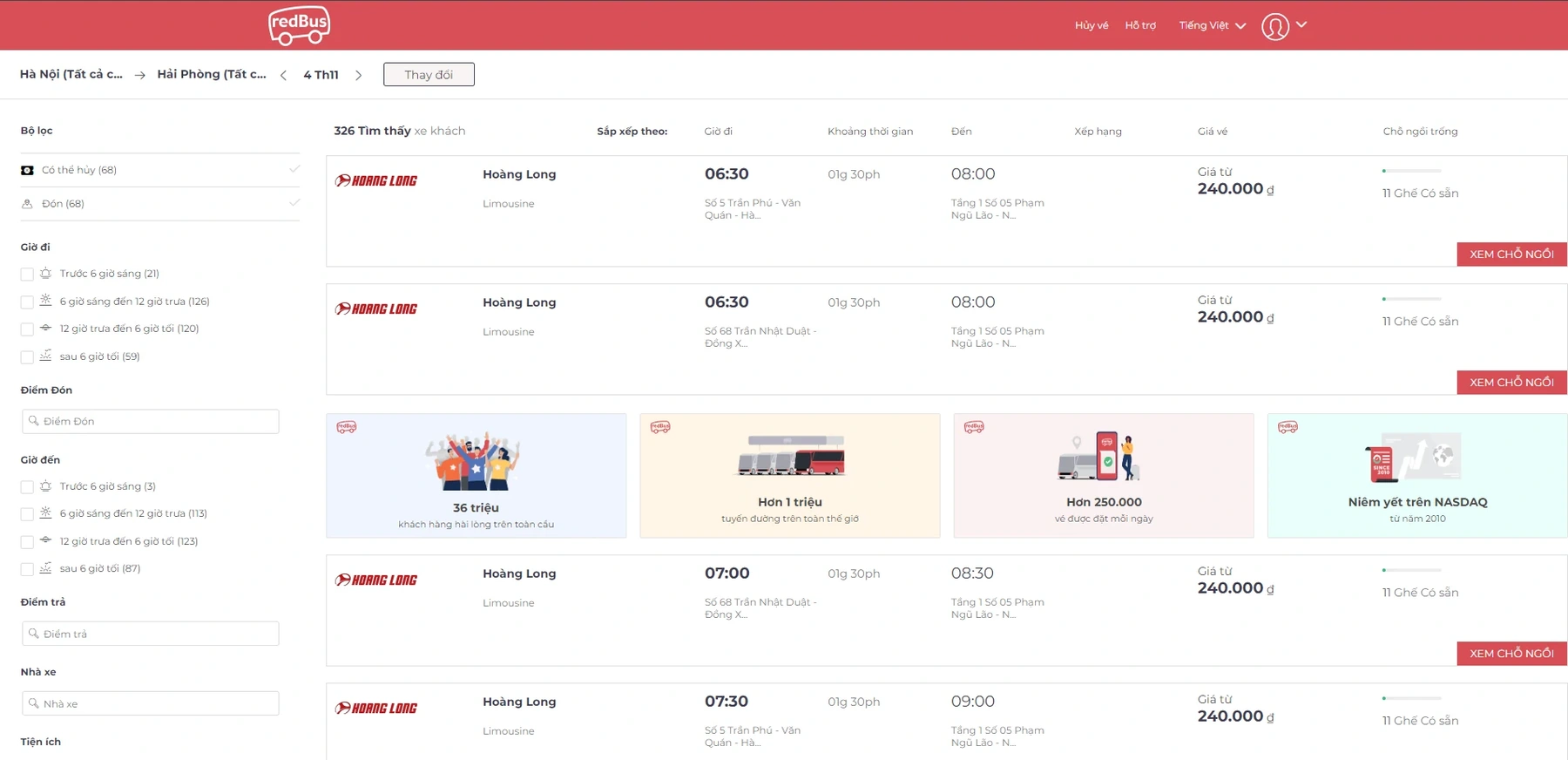Click seat availability bar of first bus
The width and height of the screenshot is (1568, 760).
[1411, 171]
